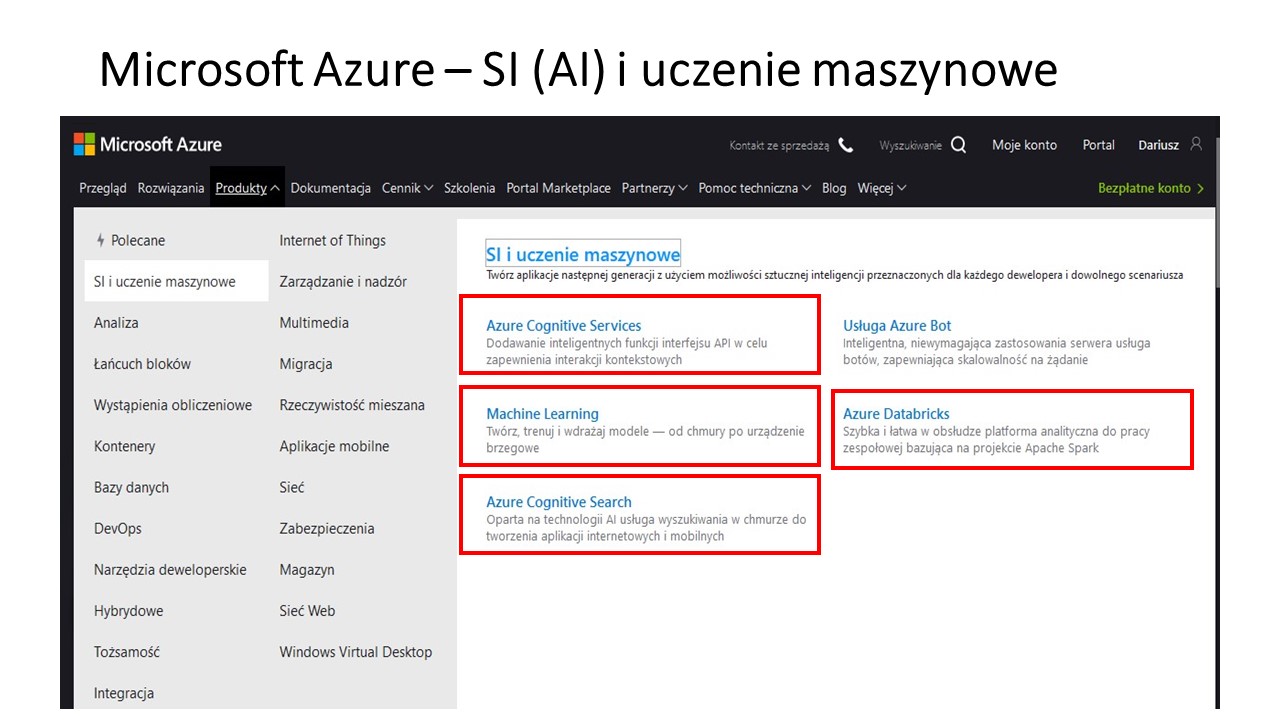Open Azure Cognitive Search link
The height and width of the screenshot is (720, 1280).
pyautogui.click(x=559, y=502)
